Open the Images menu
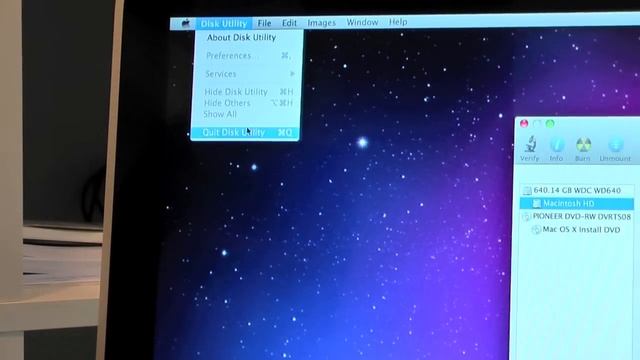The width and height of the screenshot is (640, 360). (322, 23)
